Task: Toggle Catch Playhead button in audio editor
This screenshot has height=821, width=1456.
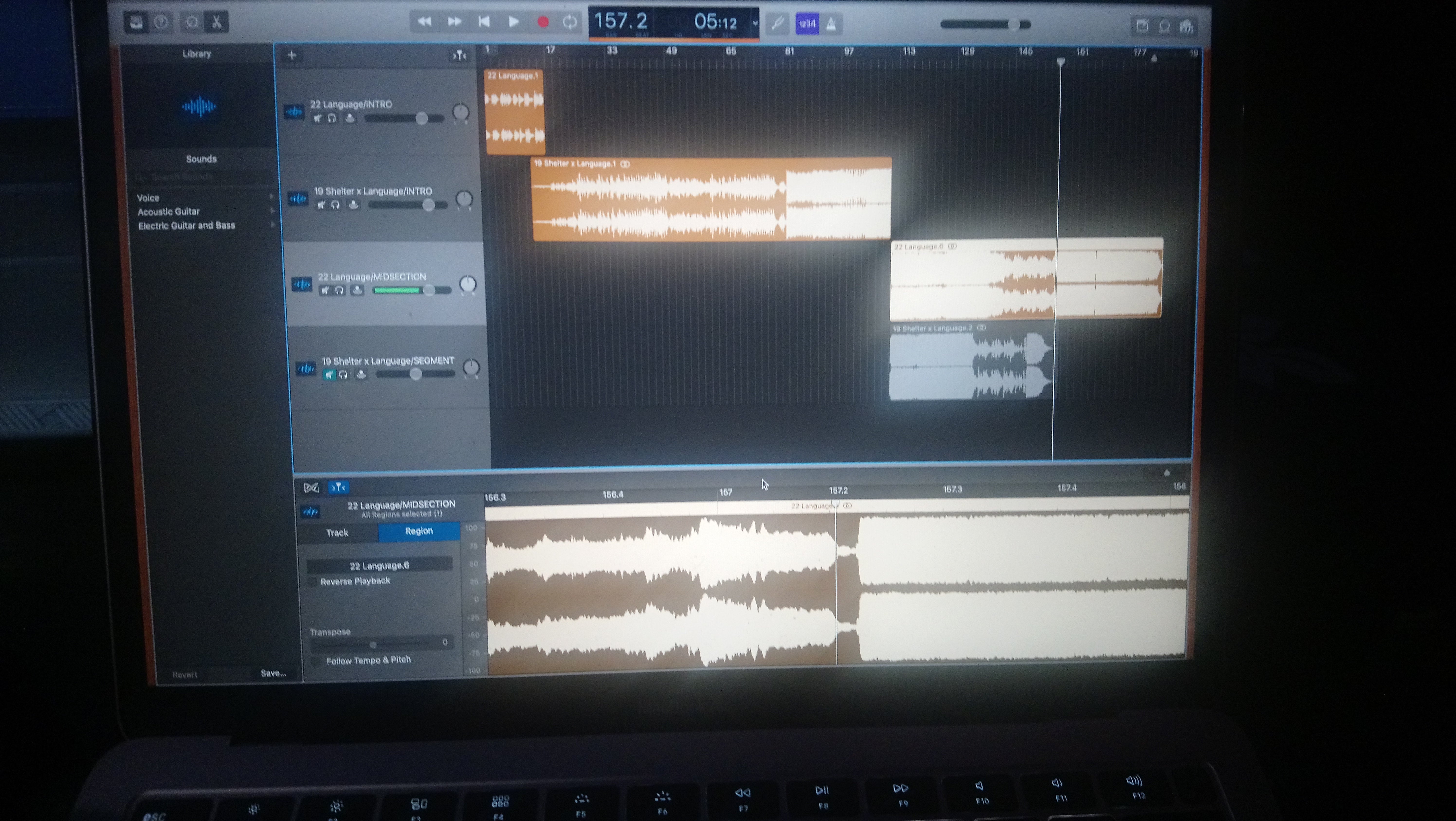Action: (x=338, y=487)
